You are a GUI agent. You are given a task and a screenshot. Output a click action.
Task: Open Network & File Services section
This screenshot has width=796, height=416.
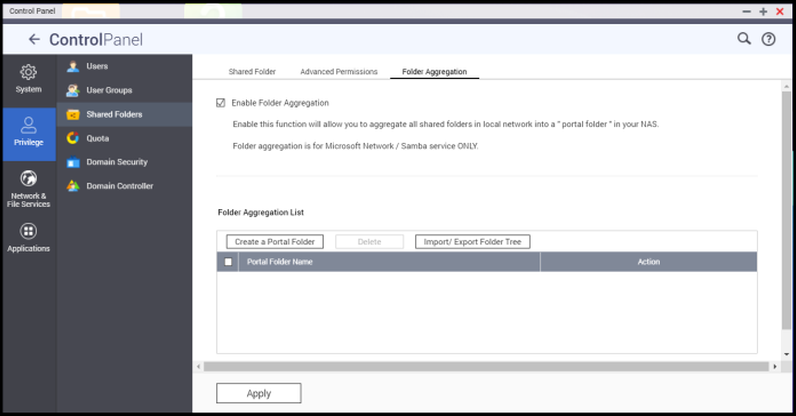click(28, 189)
